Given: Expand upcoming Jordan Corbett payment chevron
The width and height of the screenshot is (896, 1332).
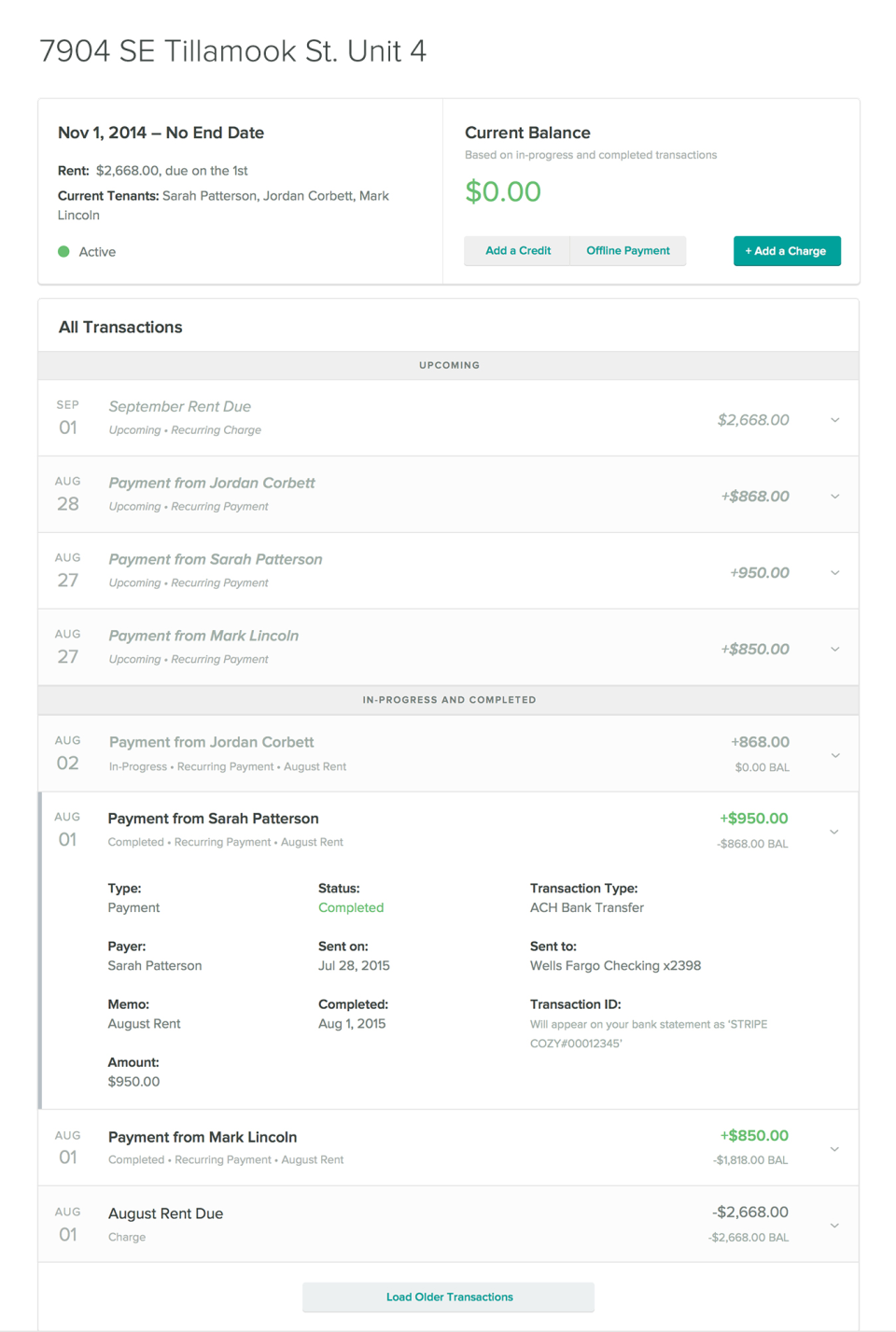Looking at the screenshot, I should (835, 497).
